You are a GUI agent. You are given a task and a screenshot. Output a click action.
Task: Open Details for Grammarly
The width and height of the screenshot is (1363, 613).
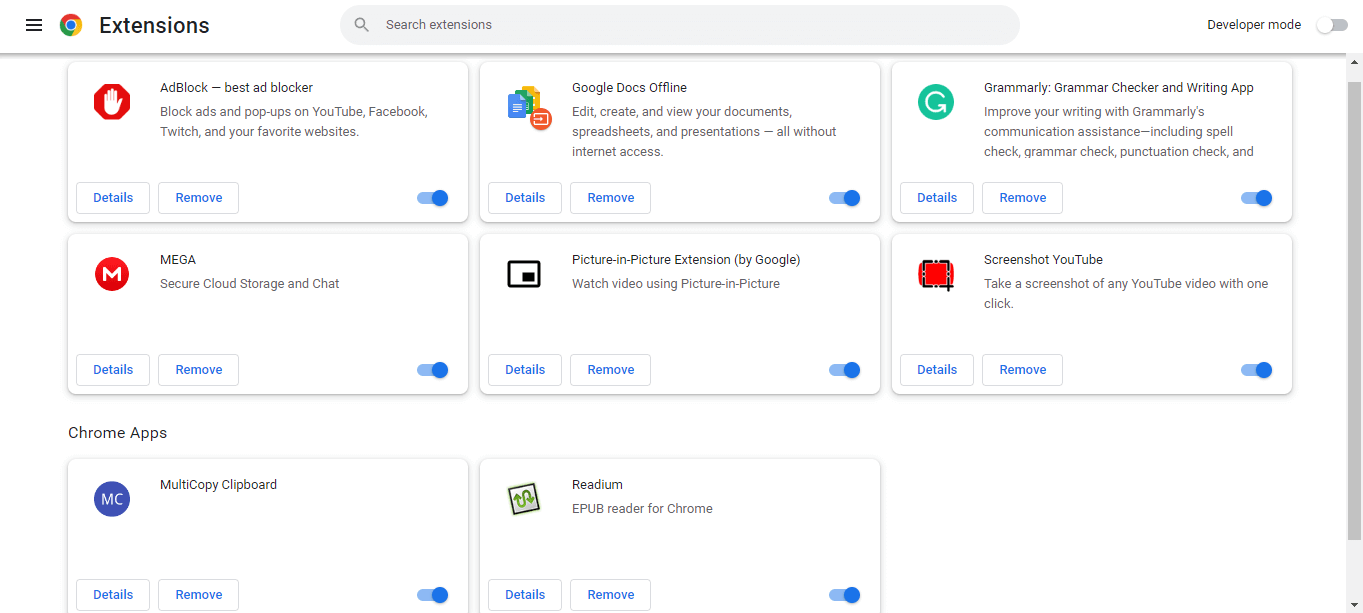click(937, 198)
